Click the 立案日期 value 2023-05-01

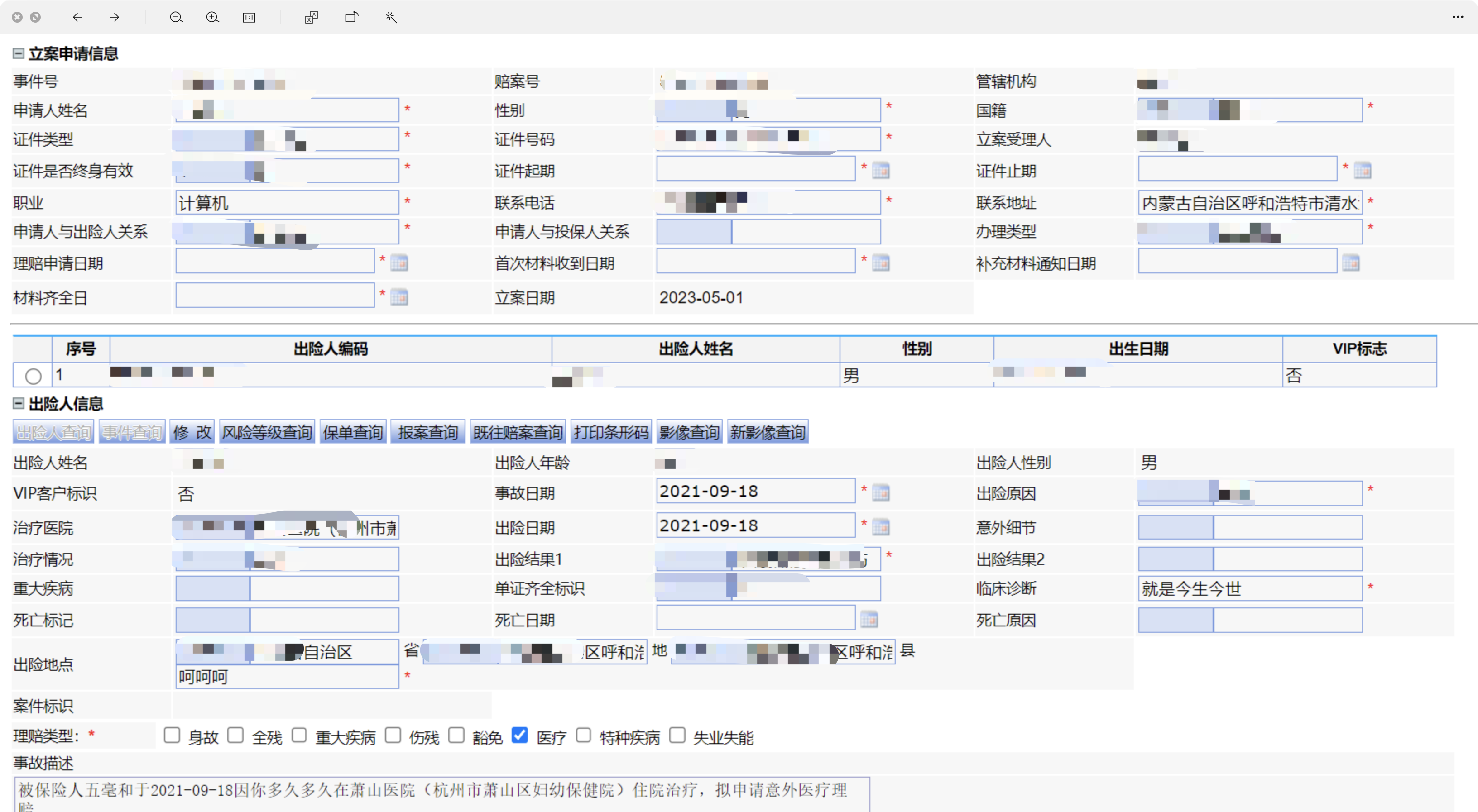pos(701,298)
